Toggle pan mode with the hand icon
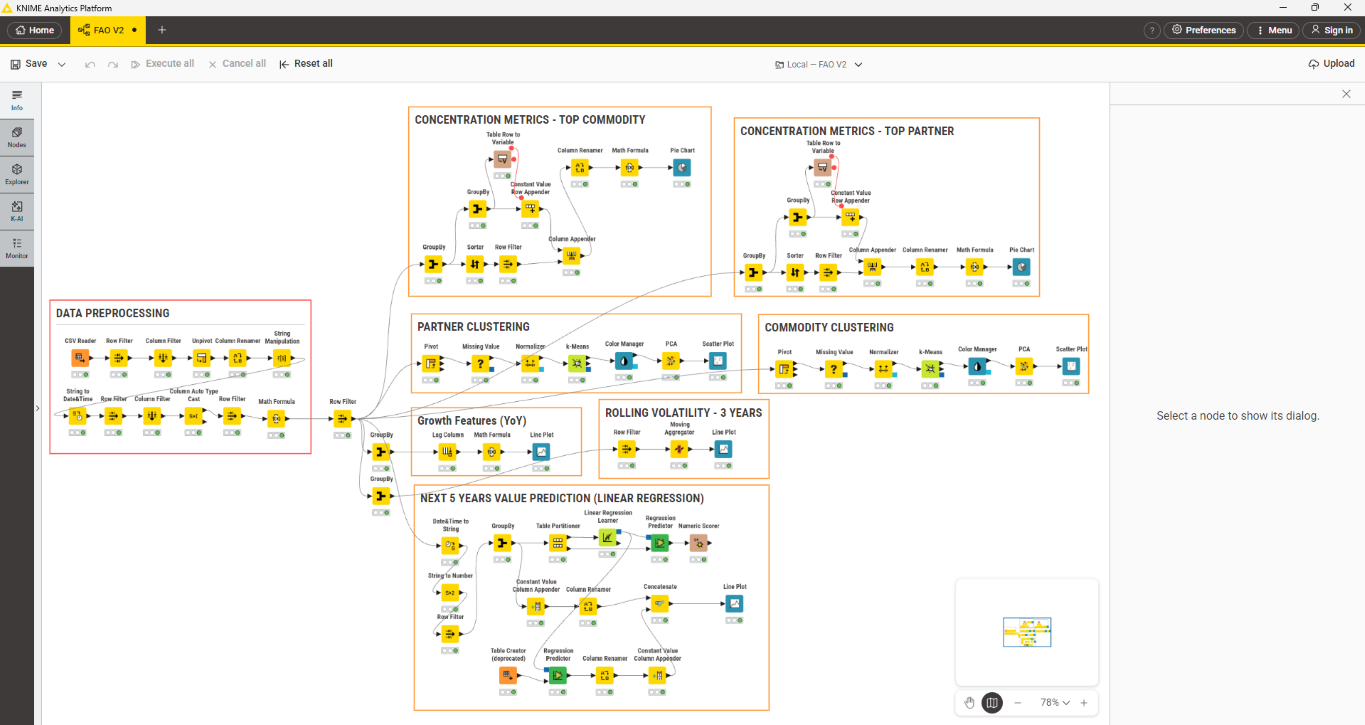 click(969, 703)
